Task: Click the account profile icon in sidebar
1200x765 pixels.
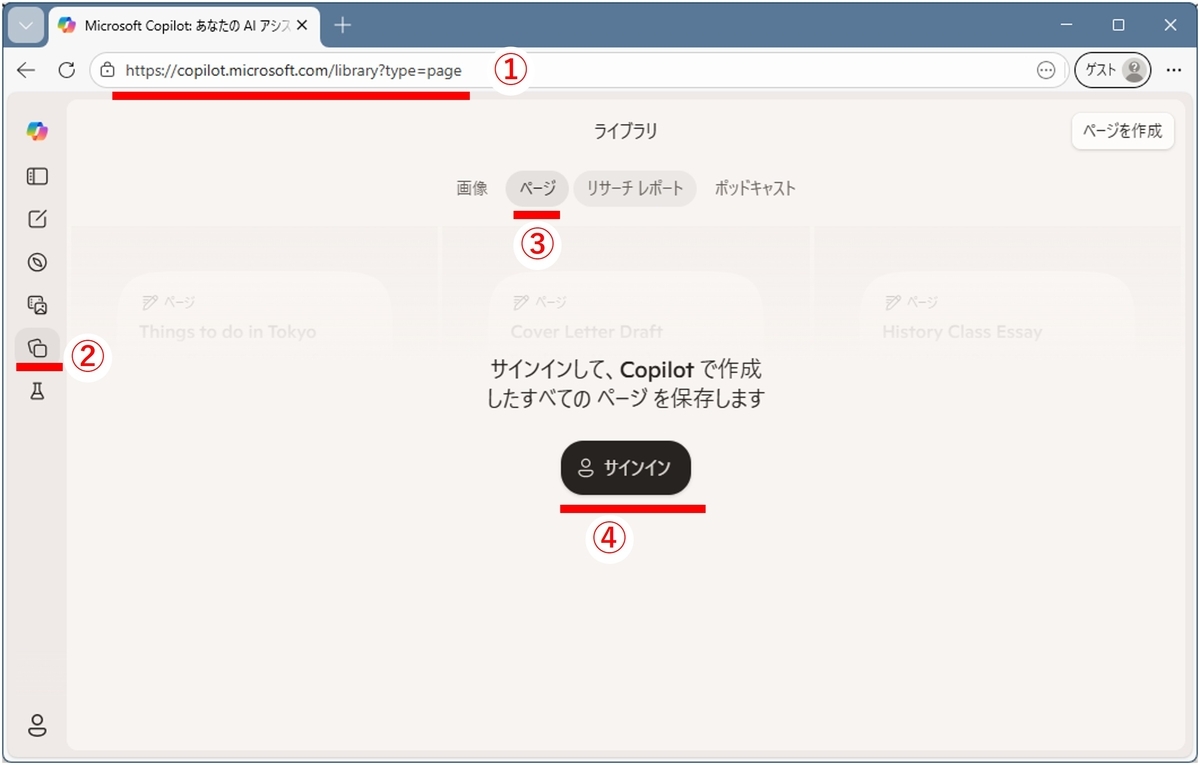Action: [x=37, y=725]
